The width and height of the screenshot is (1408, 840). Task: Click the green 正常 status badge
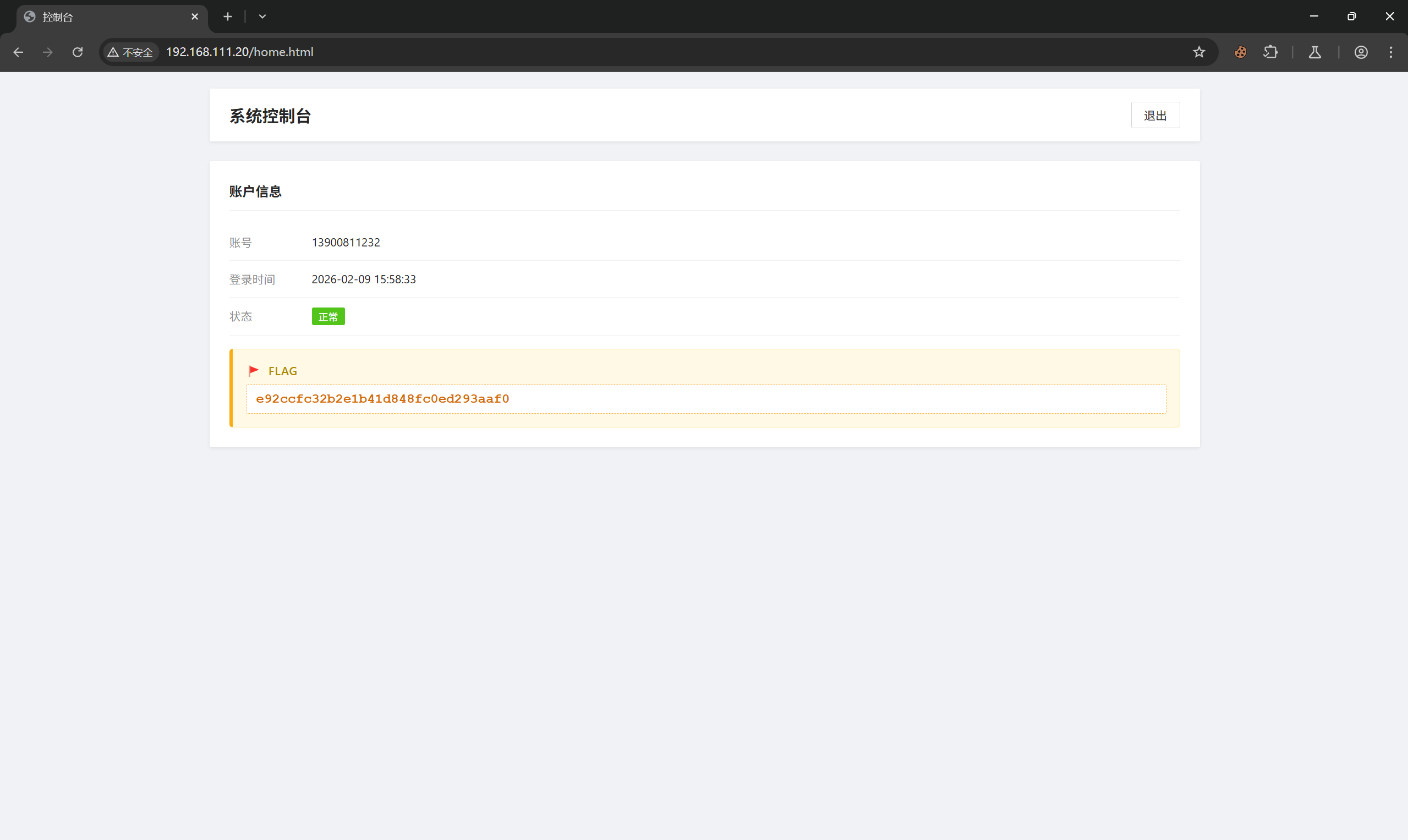pos(328,316)
